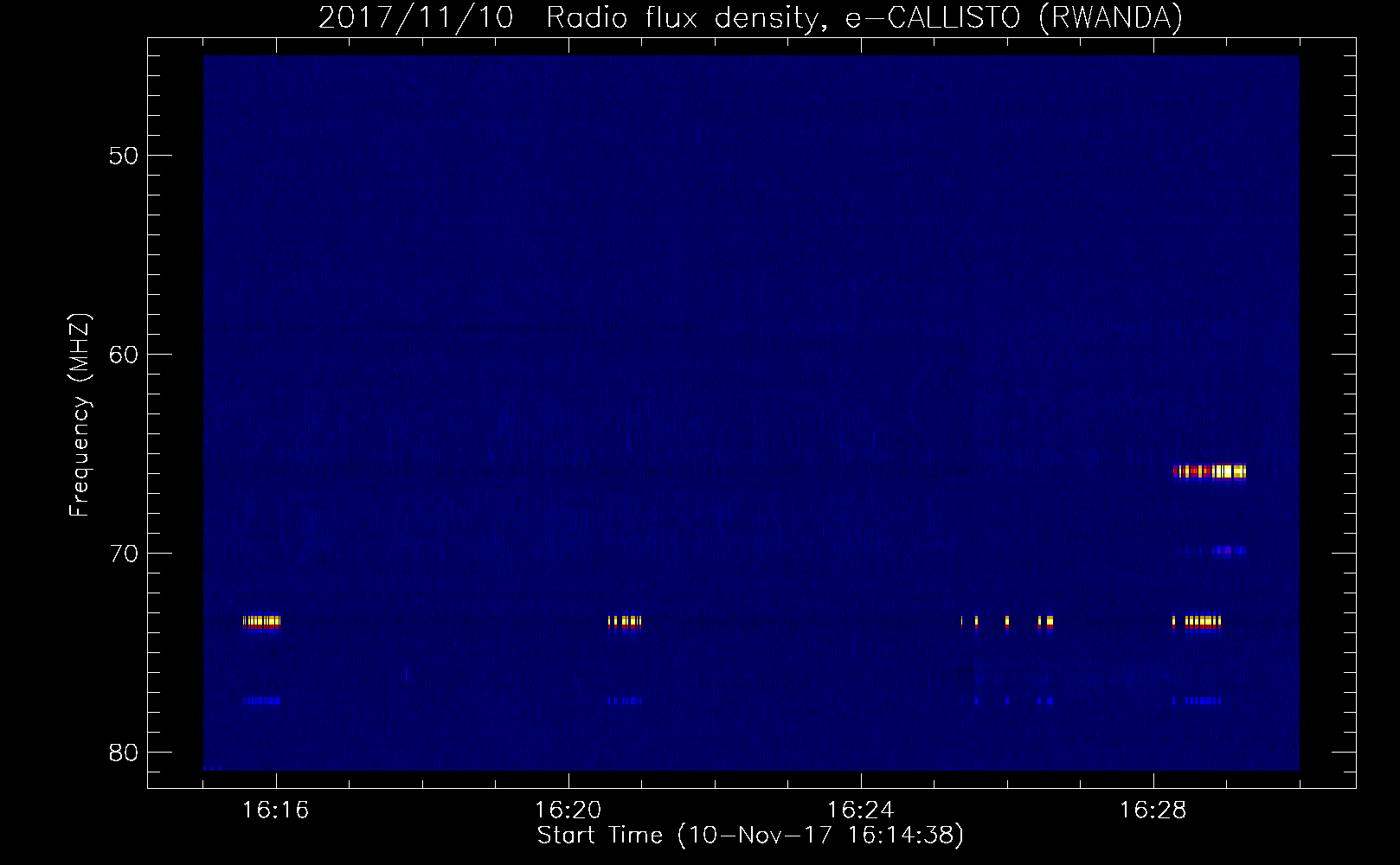Click the 16:24 time tick label

click(860, 810)
